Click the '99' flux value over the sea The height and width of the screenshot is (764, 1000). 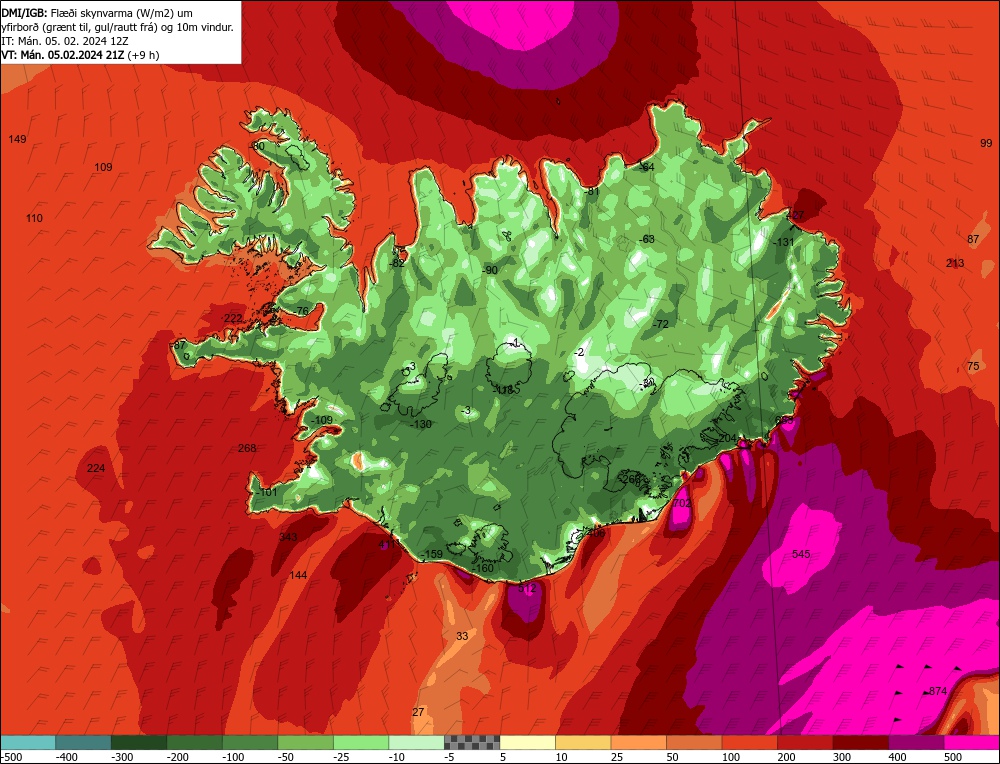[986, 143]
